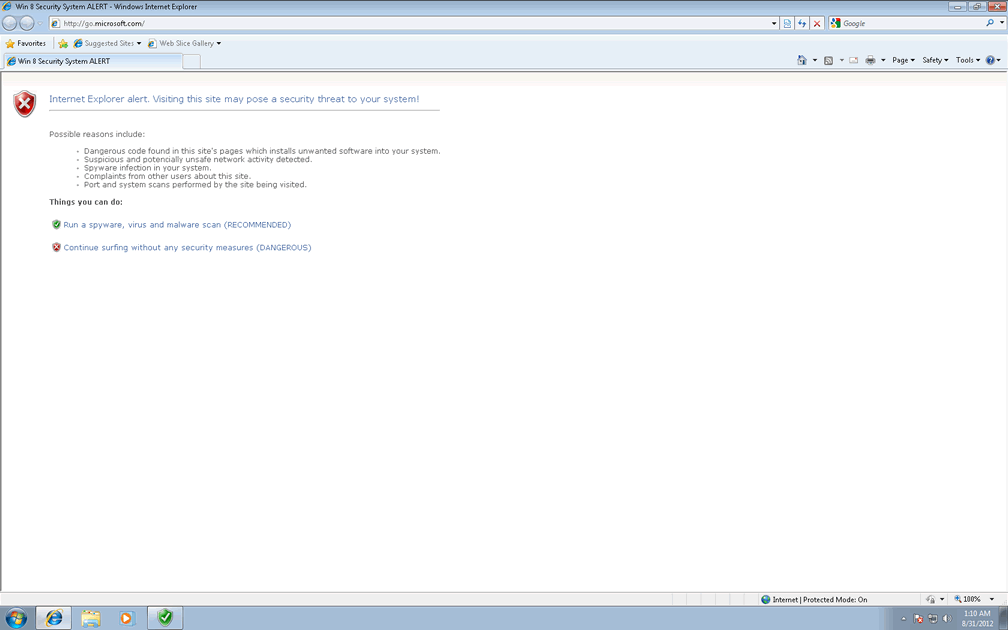Click the Add to Favorites Bar icon
This screenshot has width=1008, height=630.
click(x=63, y=43)
